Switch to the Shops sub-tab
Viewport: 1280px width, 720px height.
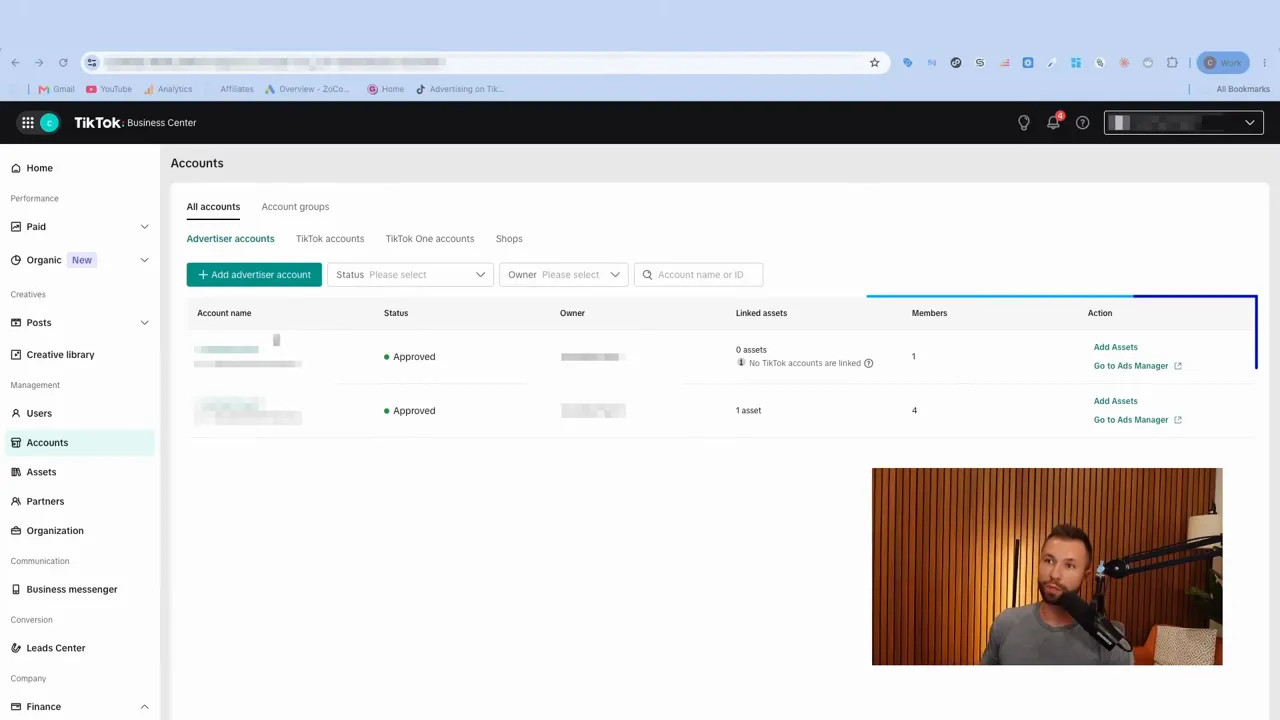[509, 239]
